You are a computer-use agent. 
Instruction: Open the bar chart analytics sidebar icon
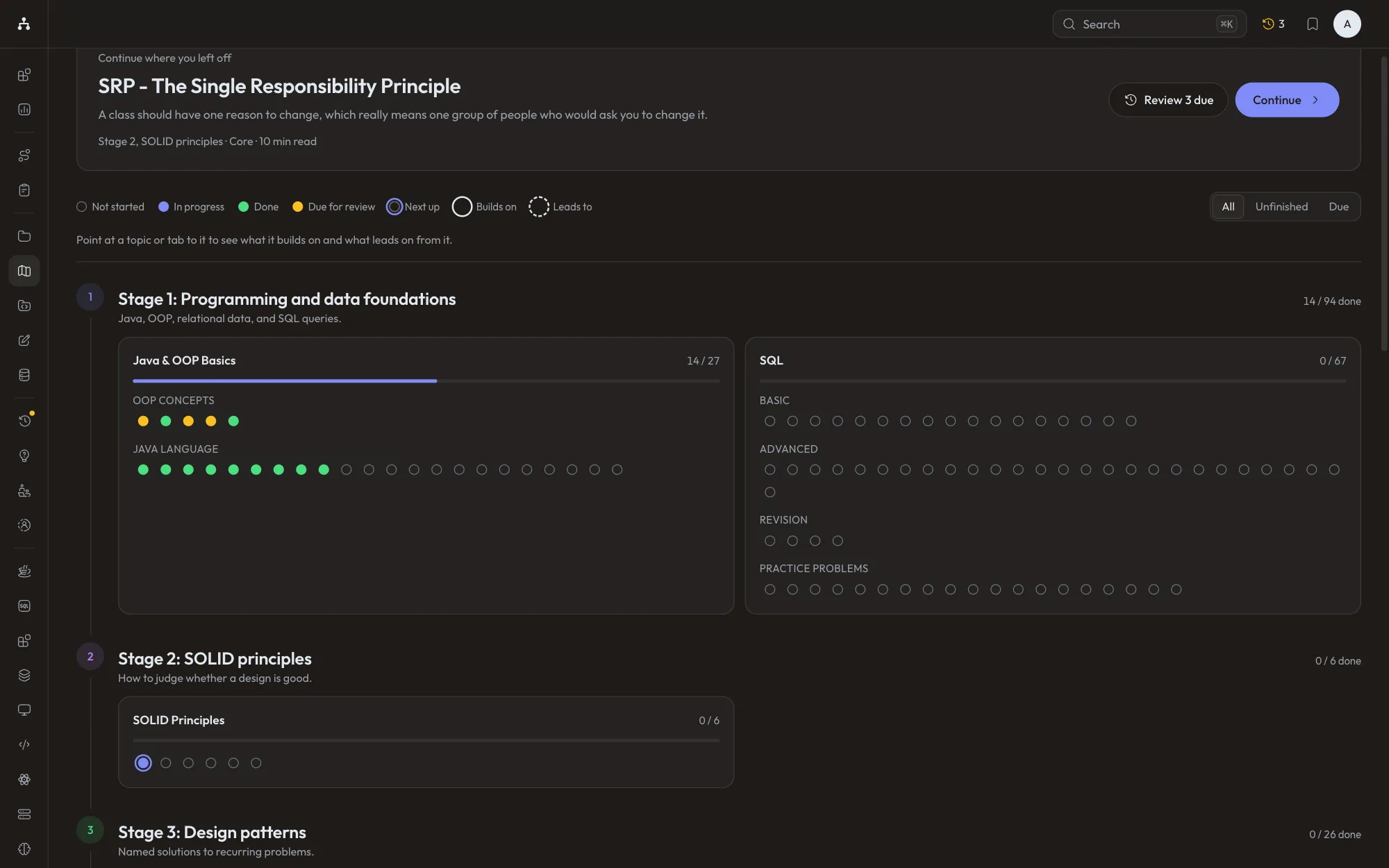24,110
